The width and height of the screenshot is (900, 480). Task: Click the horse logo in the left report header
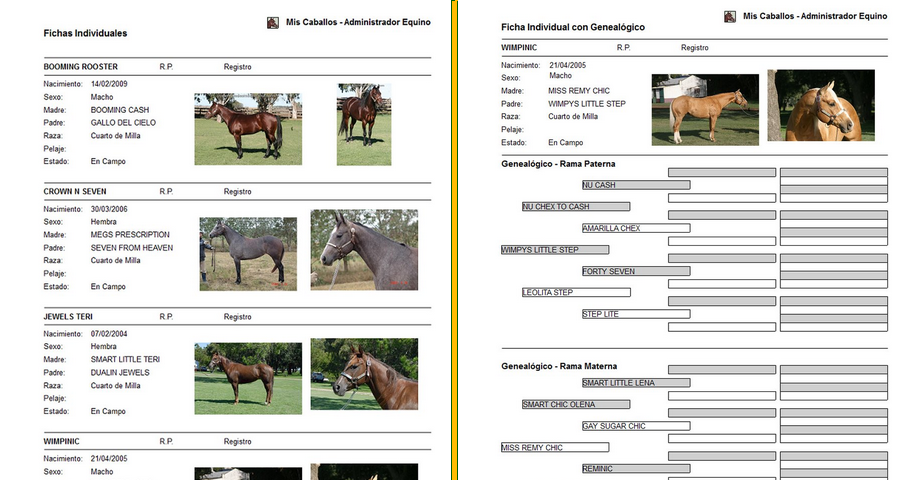tap(273, 22)
